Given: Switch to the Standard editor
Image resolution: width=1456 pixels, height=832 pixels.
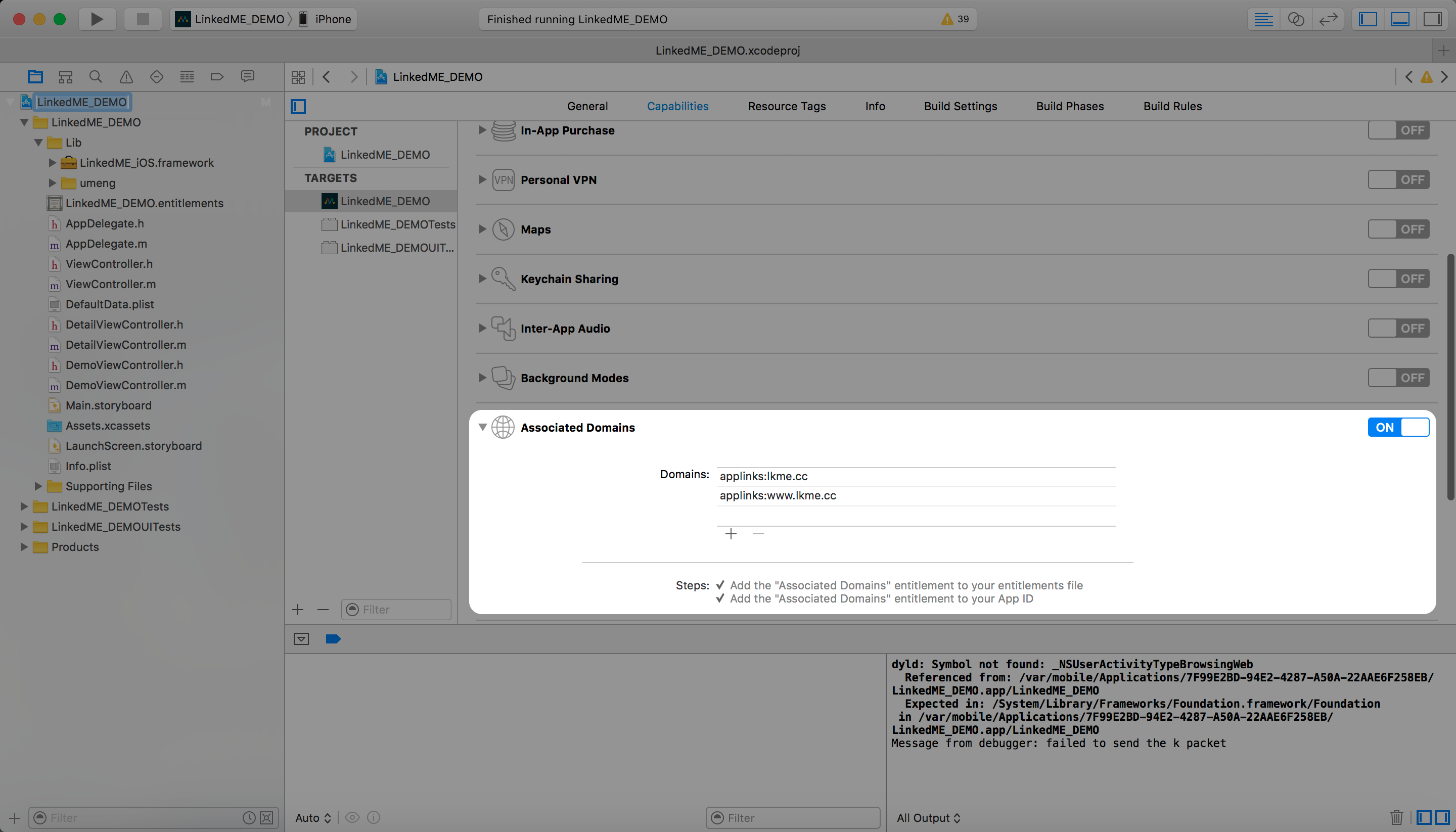Looking at the screenshot, I should click(1263, 19).
